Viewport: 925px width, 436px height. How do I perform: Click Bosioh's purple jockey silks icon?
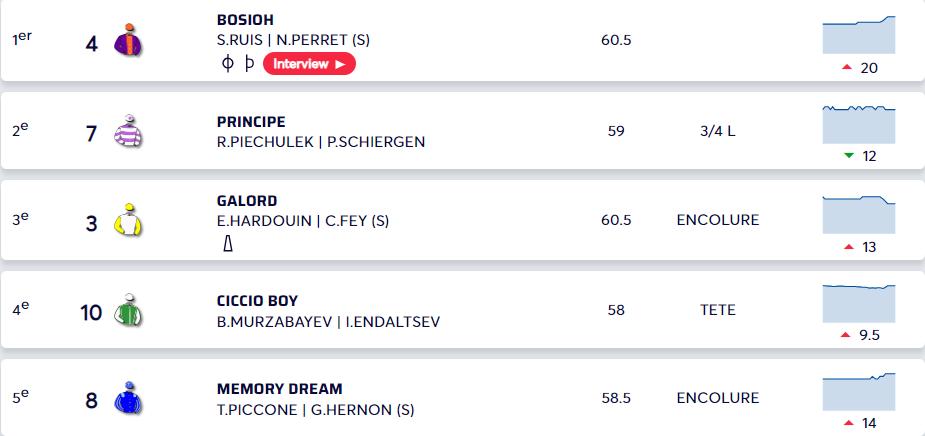click(x=128, y=40)
